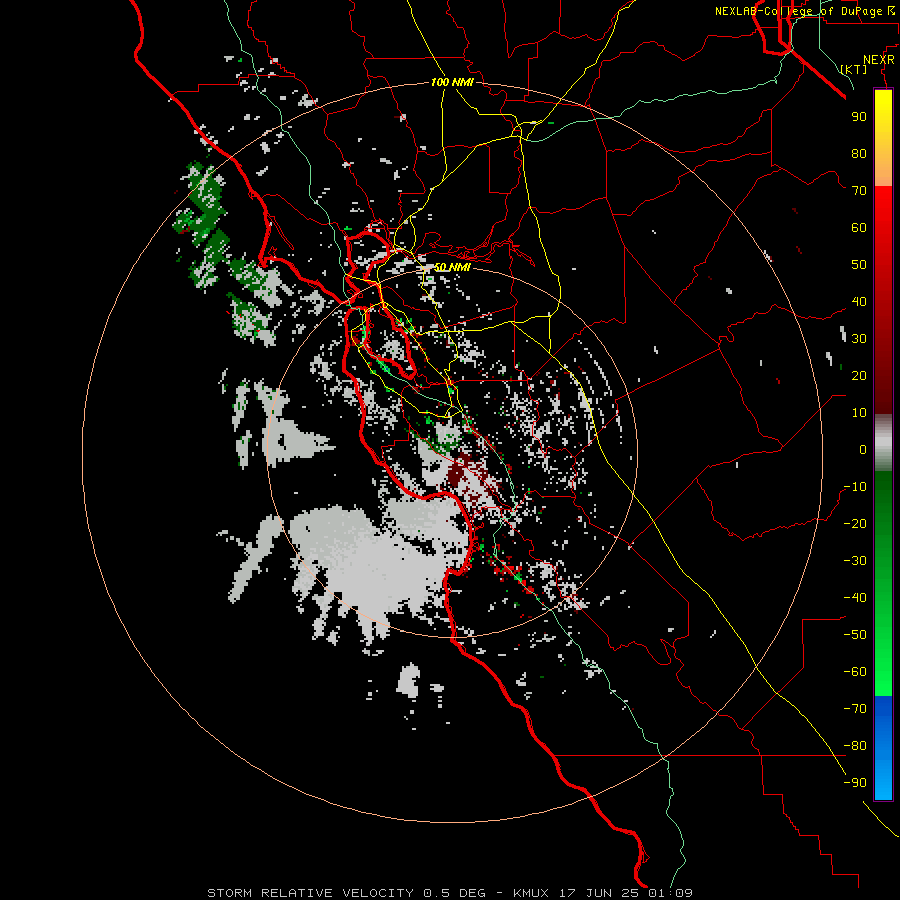Click the -20 value on the velocity scale

(x=855, y=523)
